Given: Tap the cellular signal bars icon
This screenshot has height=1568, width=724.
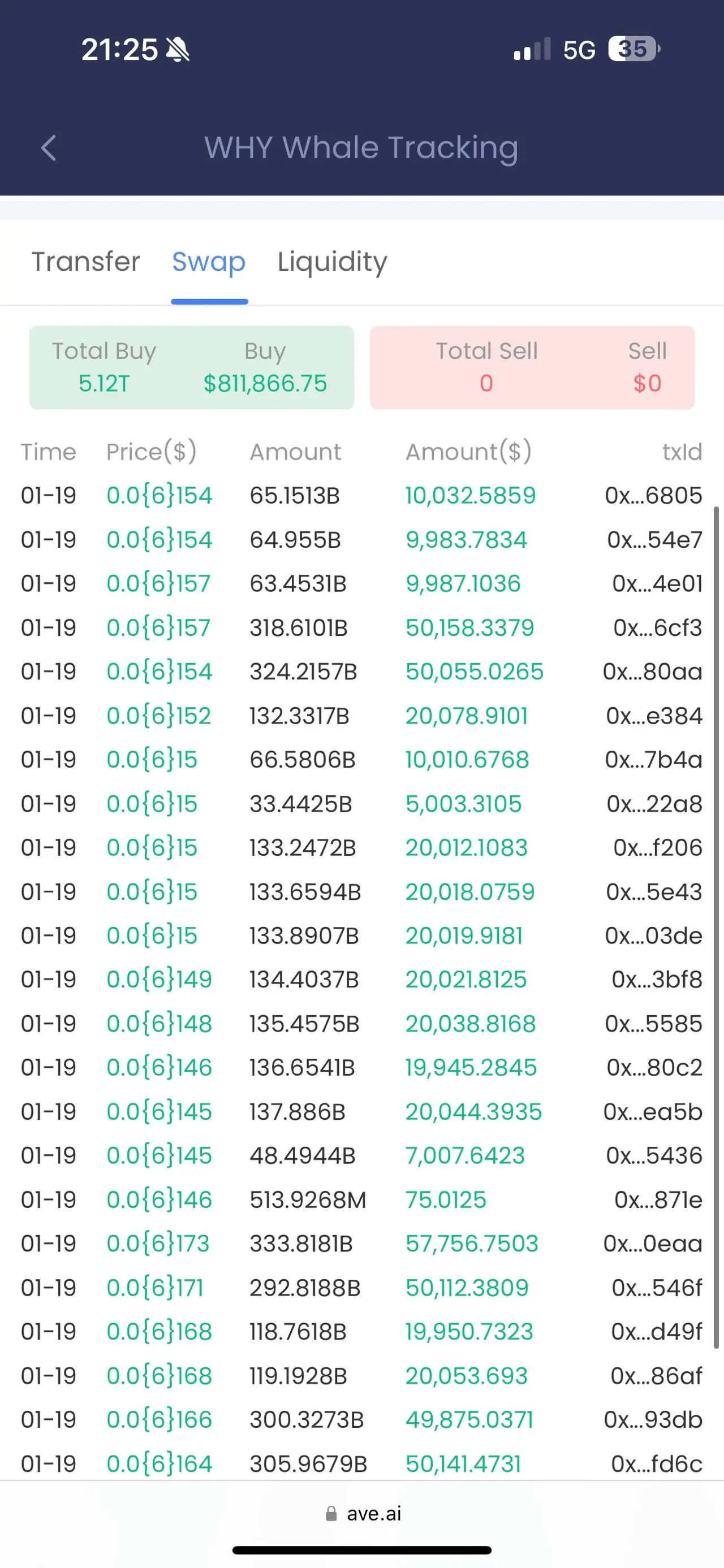Looking at the screenshot, I should [x=532, y=49].
